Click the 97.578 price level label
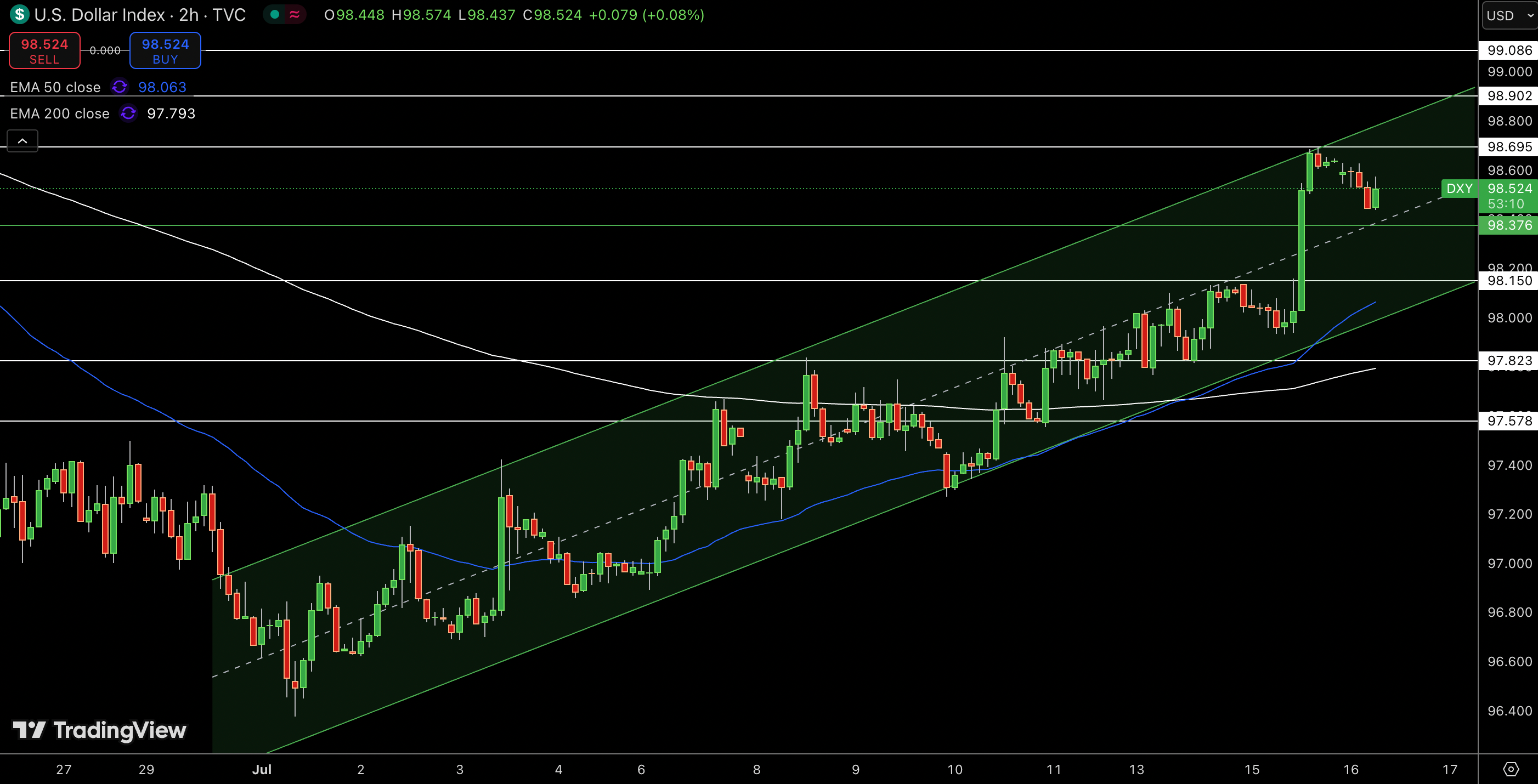 tap(1509, 421)
